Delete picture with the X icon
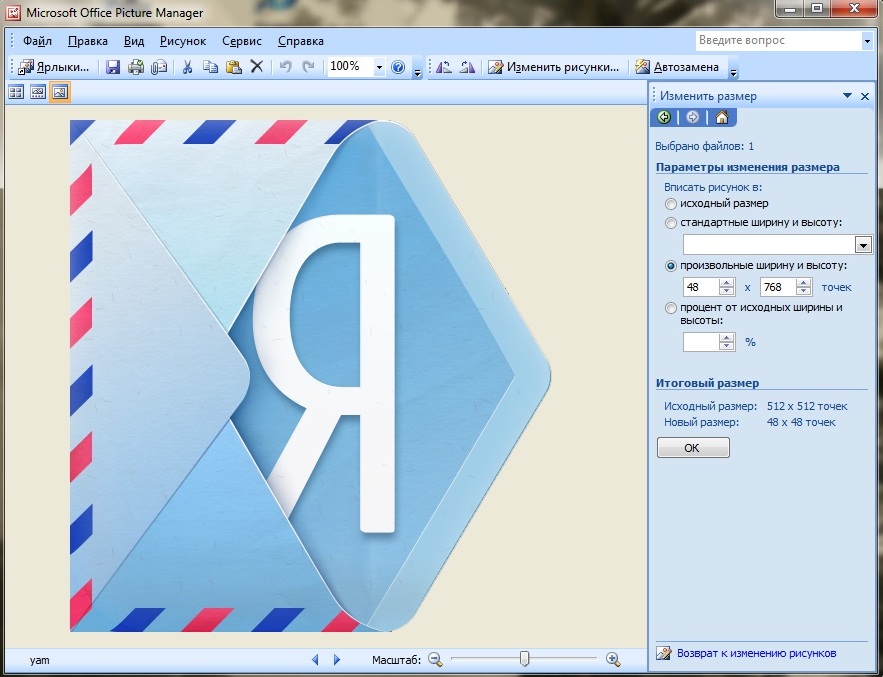Screen dimensions: 883x677 [x=257, y=67]
